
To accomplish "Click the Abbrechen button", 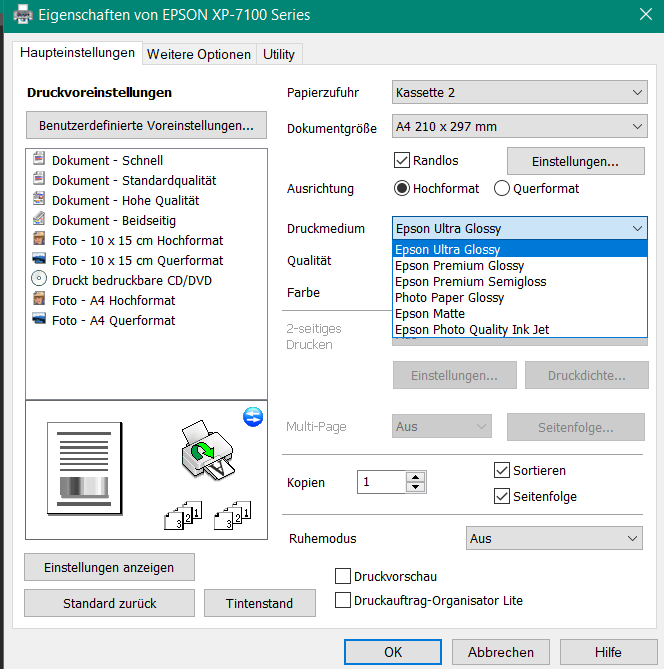I will [x=501, y=652].
